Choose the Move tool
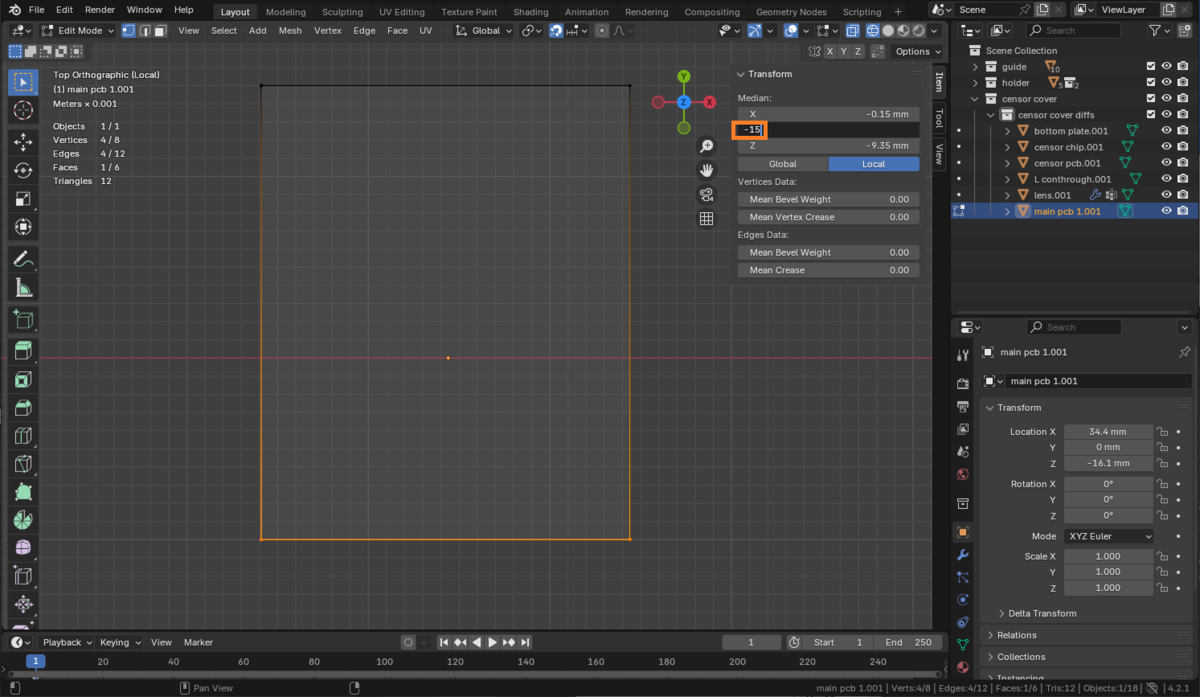Image resolution: width=1200 pixels, height=697 pixels. (x=23, y=143)
